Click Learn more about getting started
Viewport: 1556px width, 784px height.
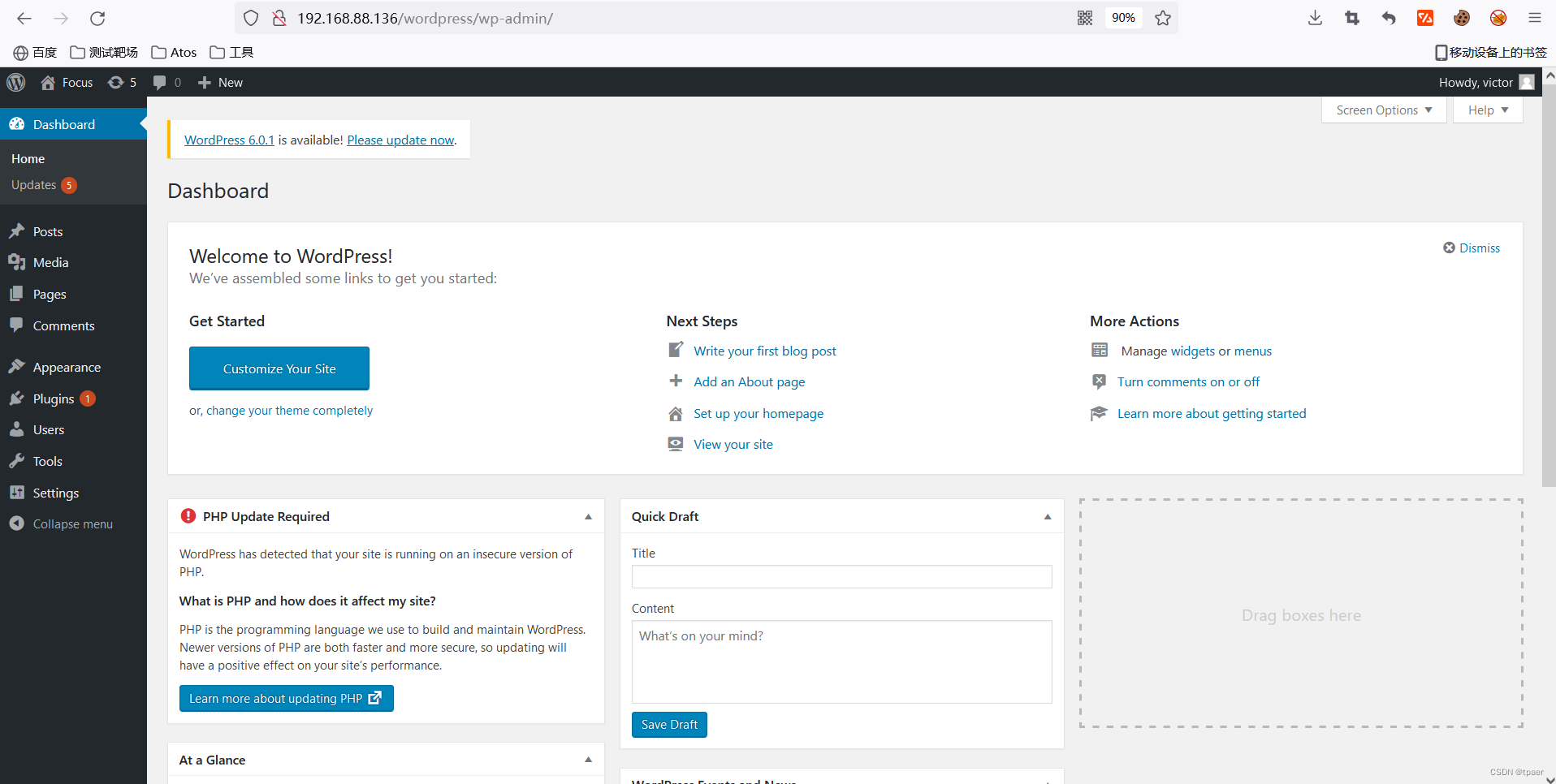point(1212,413)
